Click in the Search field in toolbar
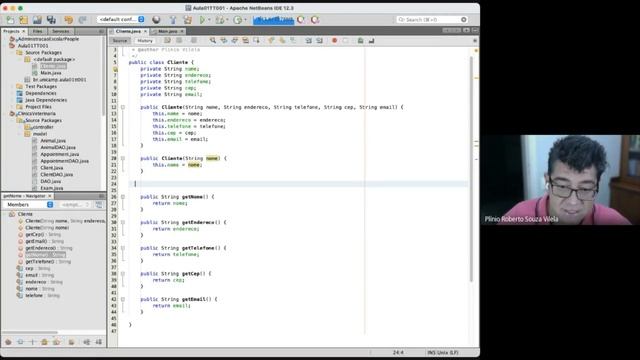Screen dimensions: 640x360 pos(431,20)
